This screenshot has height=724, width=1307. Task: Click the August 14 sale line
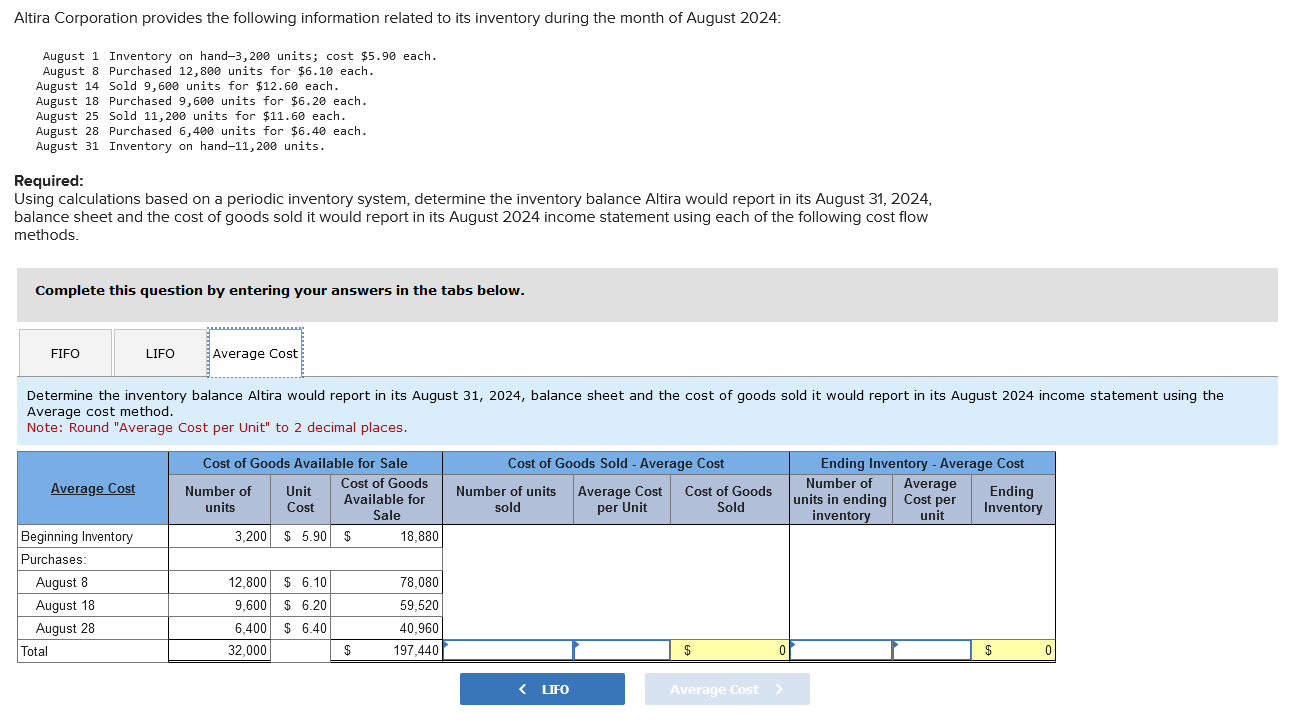tap(187, 86)
